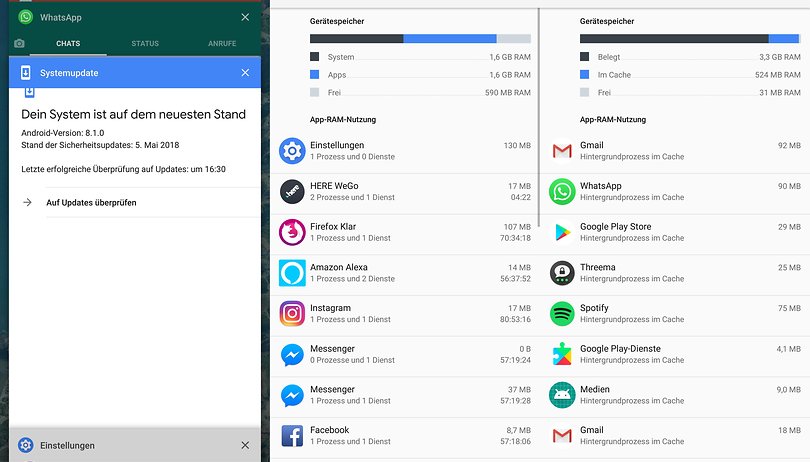Tap the Amazon Alexa icon
This screenshot has width=810, height=462.
[292, 273]
